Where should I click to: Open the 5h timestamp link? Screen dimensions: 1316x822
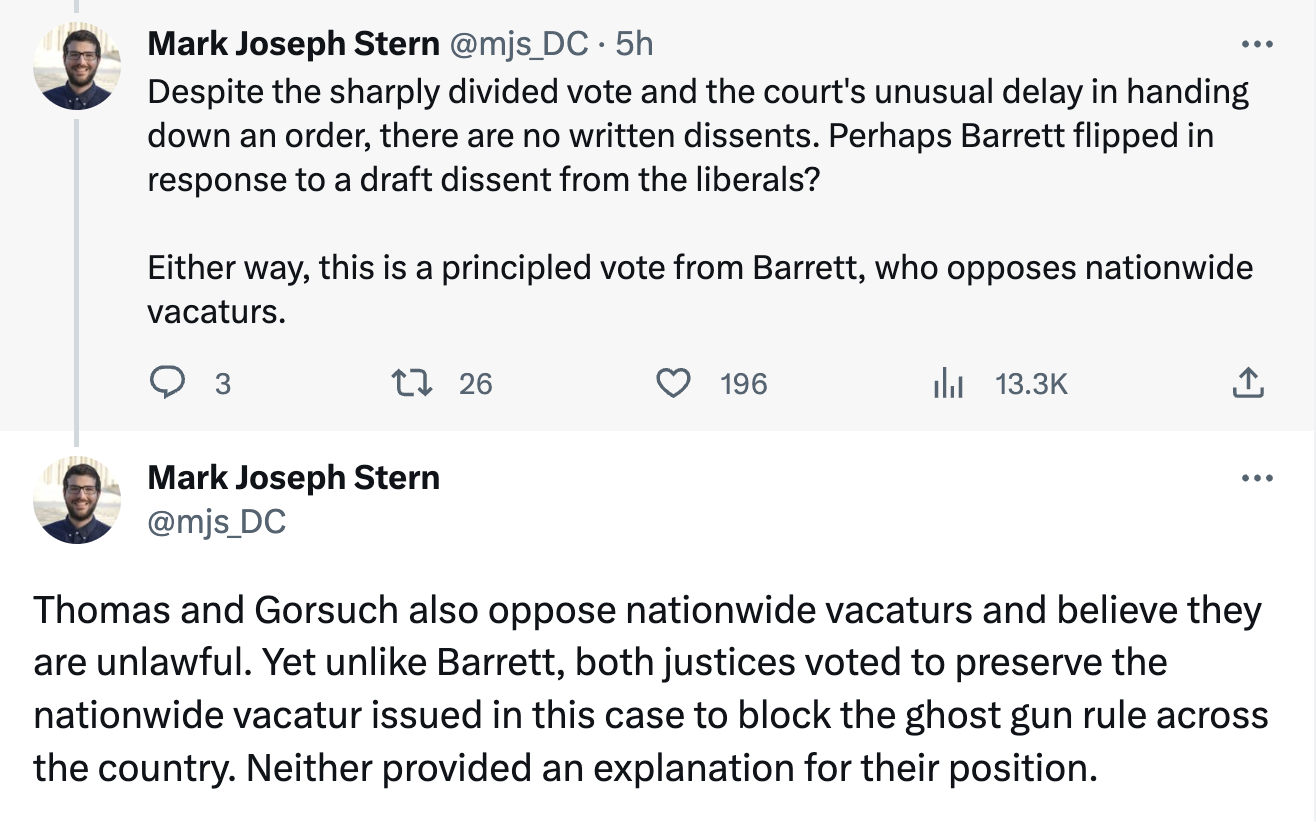634,44
